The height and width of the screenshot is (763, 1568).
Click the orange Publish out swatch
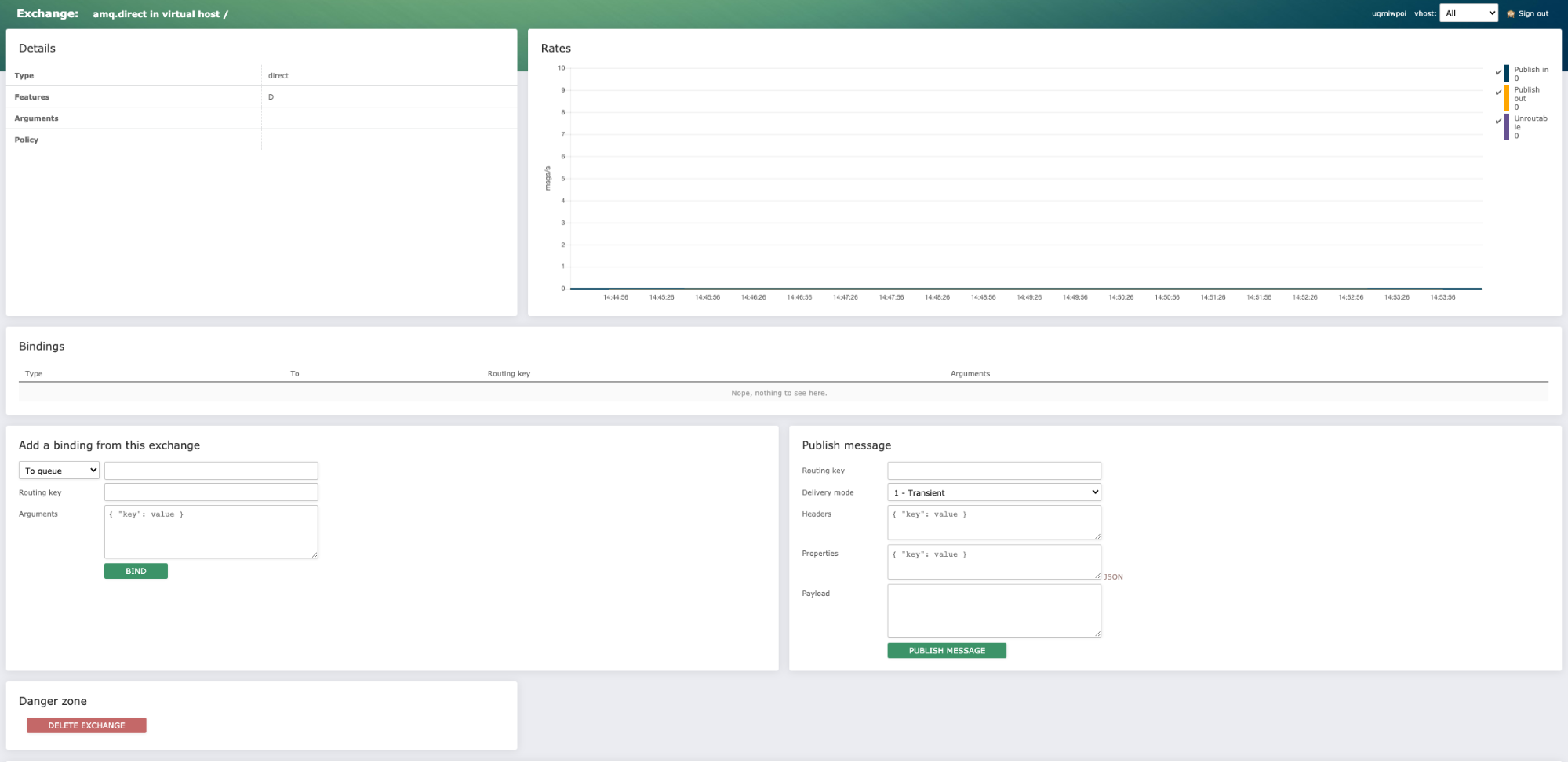[1506, 98]
